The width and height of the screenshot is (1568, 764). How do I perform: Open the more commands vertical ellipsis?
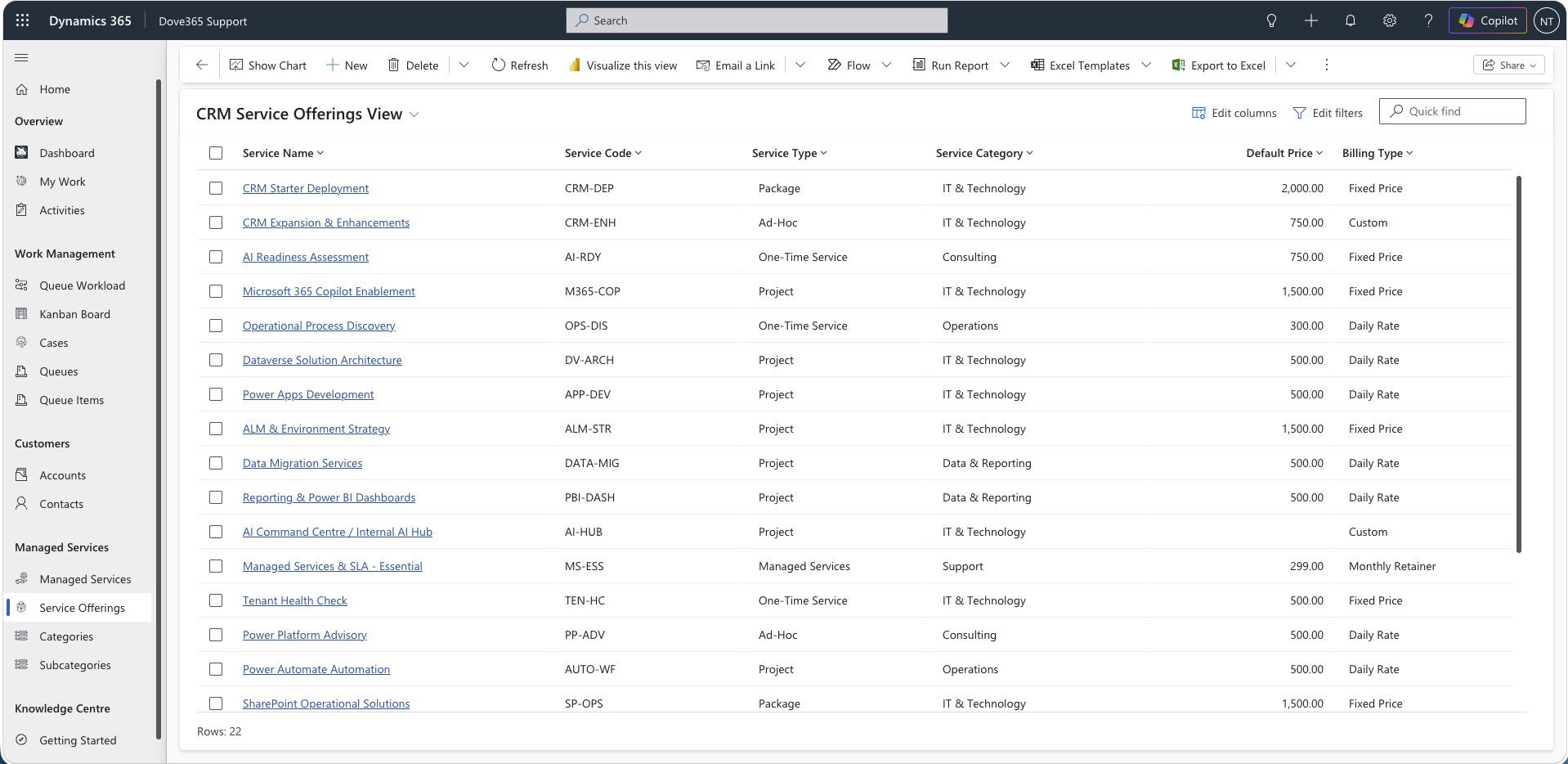coord(1327,65)
